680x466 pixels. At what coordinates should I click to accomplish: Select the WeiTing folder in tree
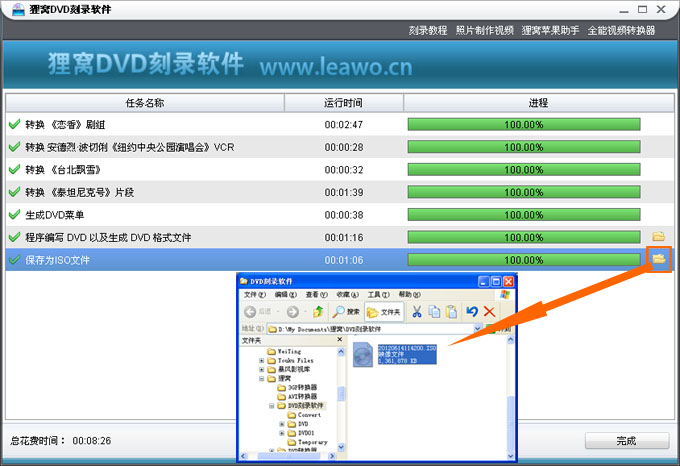284,351
